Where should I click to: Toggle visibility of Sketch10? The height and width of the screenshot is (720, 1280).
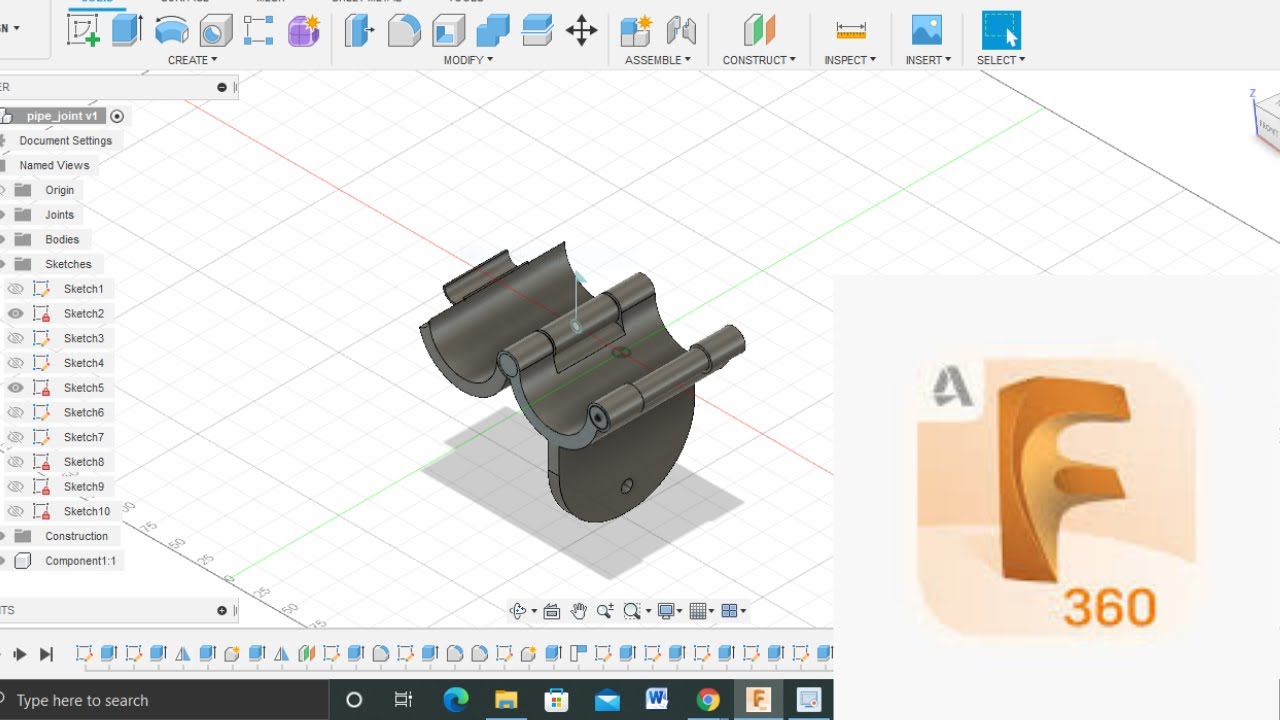[x=15, y=511]
